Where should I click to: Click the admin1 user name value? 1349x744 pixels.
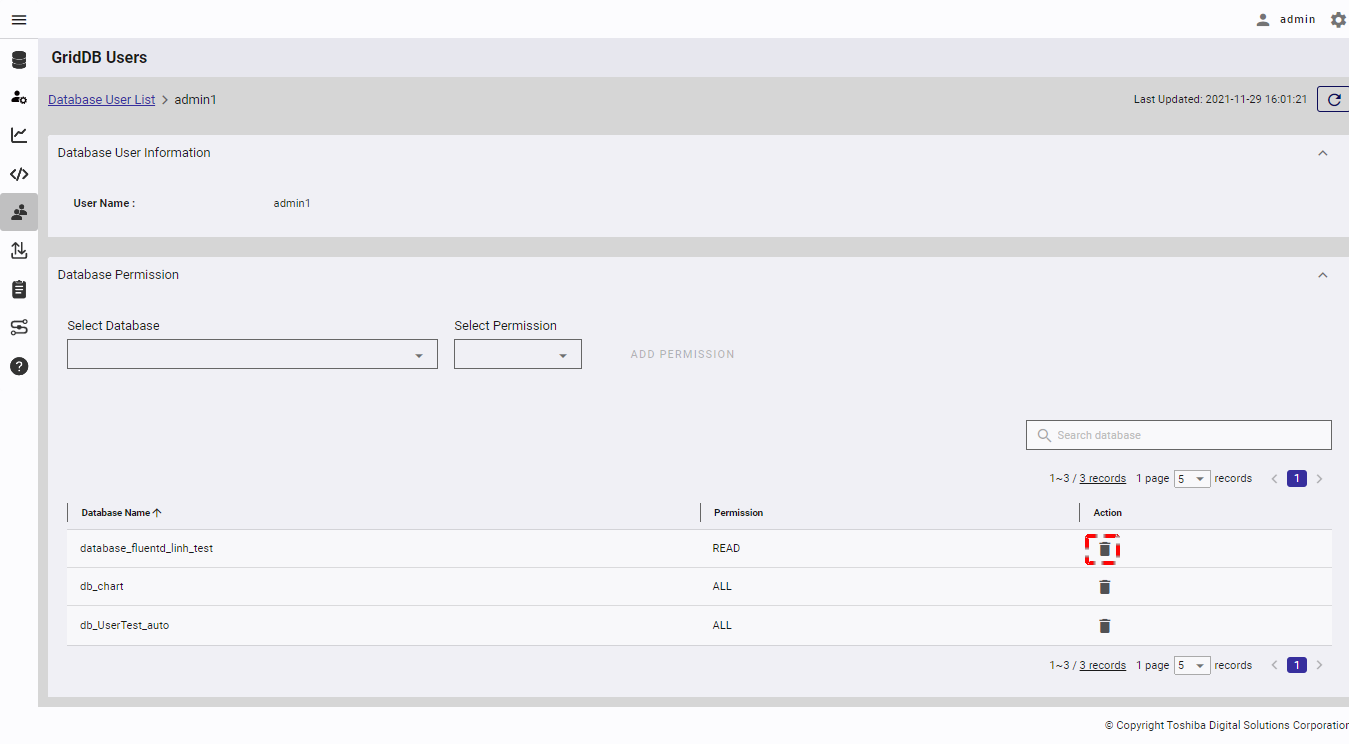(292, 203)
